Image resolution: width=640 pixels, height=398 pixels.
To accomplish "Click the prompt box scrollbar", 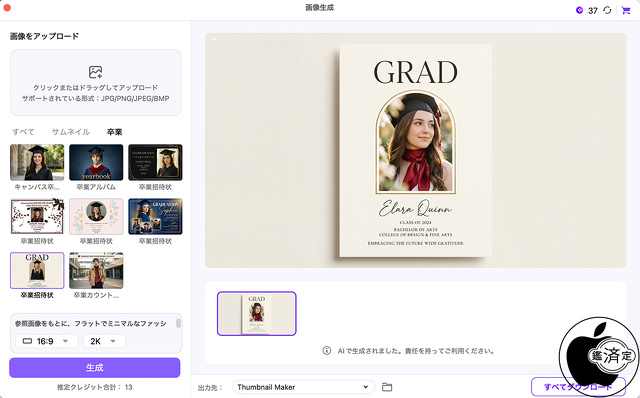I will [x=178, y=323].
